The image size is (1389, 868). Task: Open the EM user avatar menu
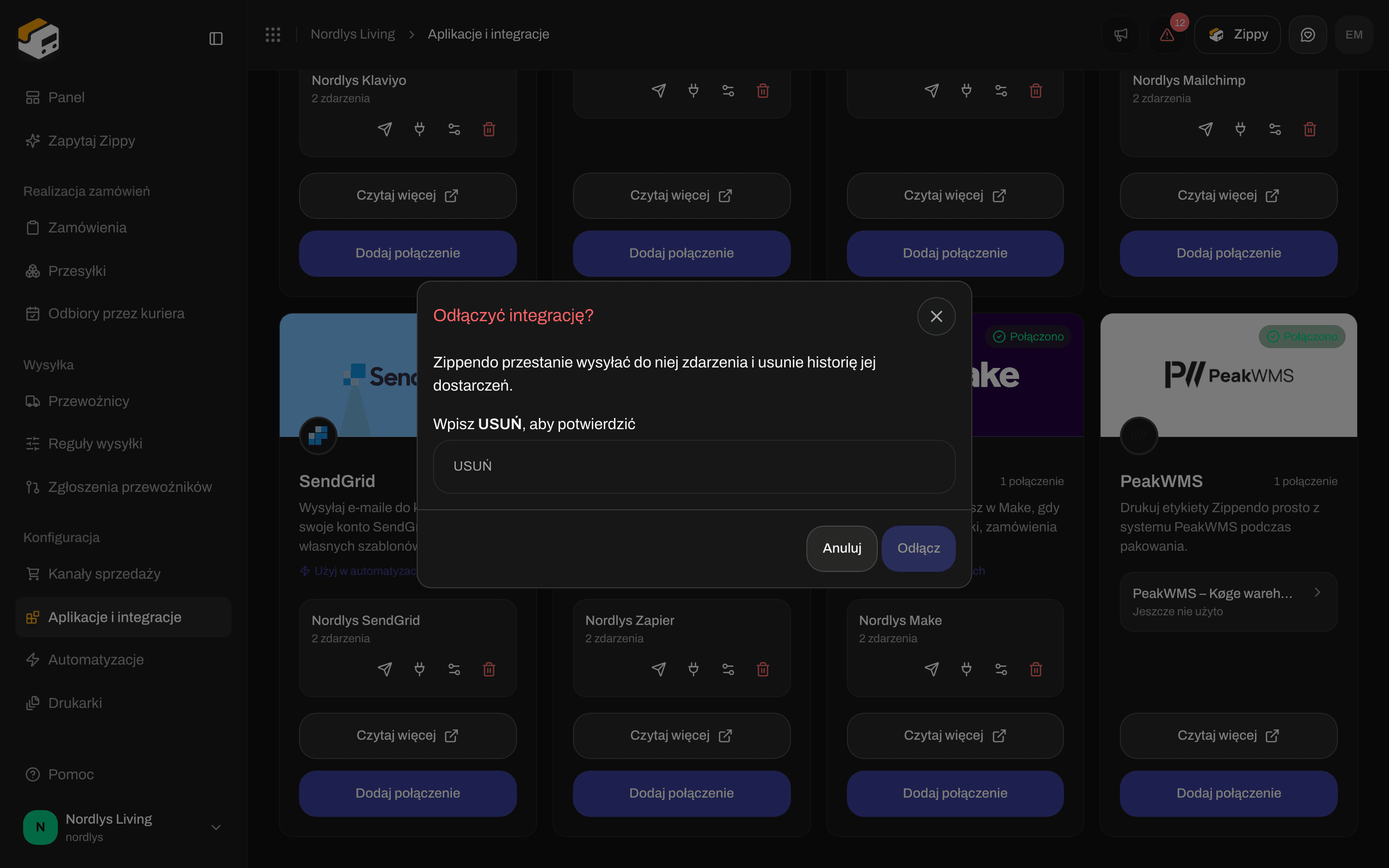[x=1354, y=35]
